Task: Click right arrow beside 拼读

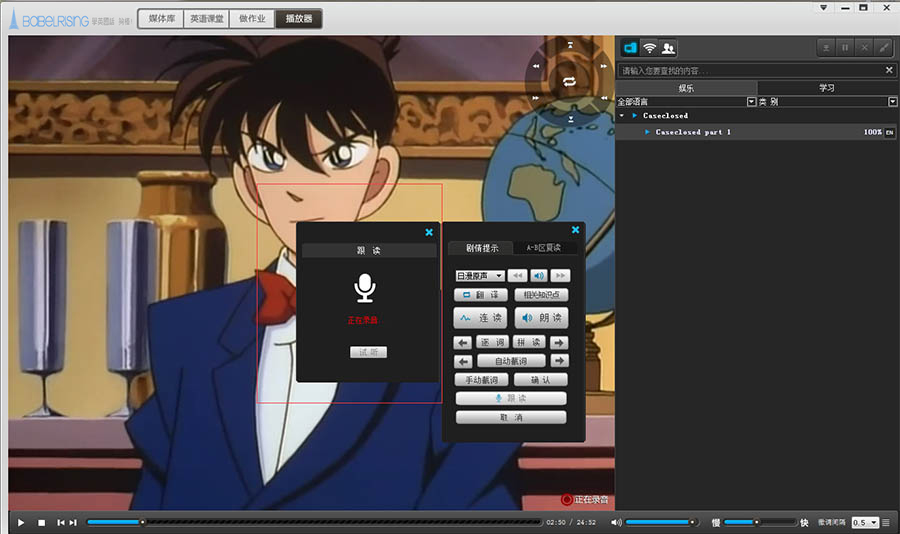Action: tap(559, 343)
